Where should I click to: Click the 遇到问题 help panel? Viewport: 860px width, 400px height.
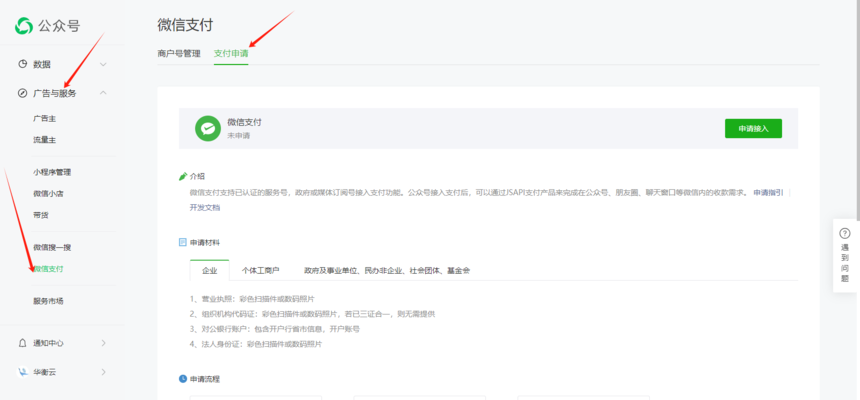pyautogui.click(x=845, y=256)
